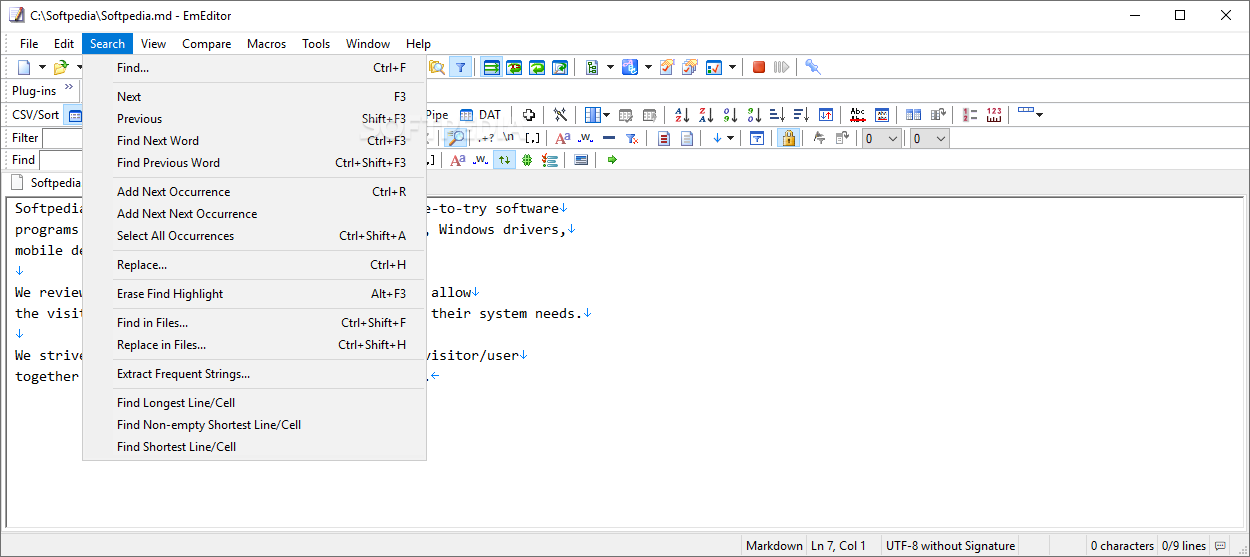Click Markdown in status bar
This screenshot has height=557, width=1250.
click(774, 546)
